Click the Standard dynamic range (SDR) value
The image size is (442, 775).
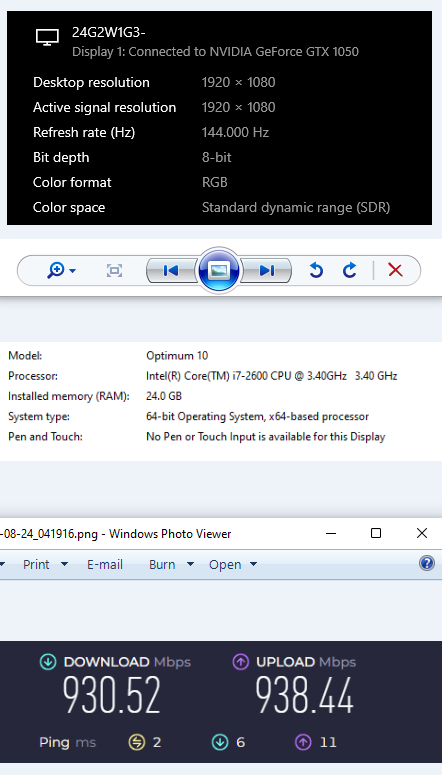coord(296,207)
